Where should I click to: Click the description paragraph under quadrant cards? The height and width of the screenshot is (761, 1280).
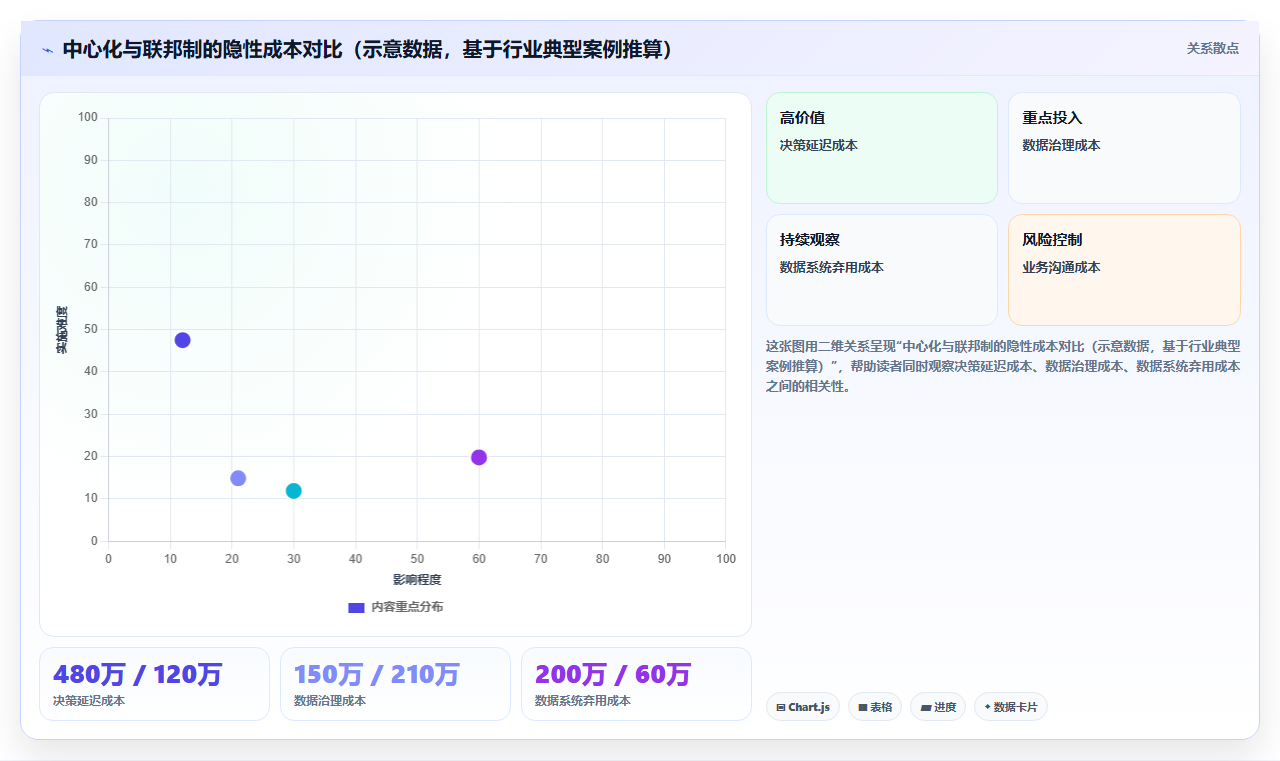(1003, 366)
